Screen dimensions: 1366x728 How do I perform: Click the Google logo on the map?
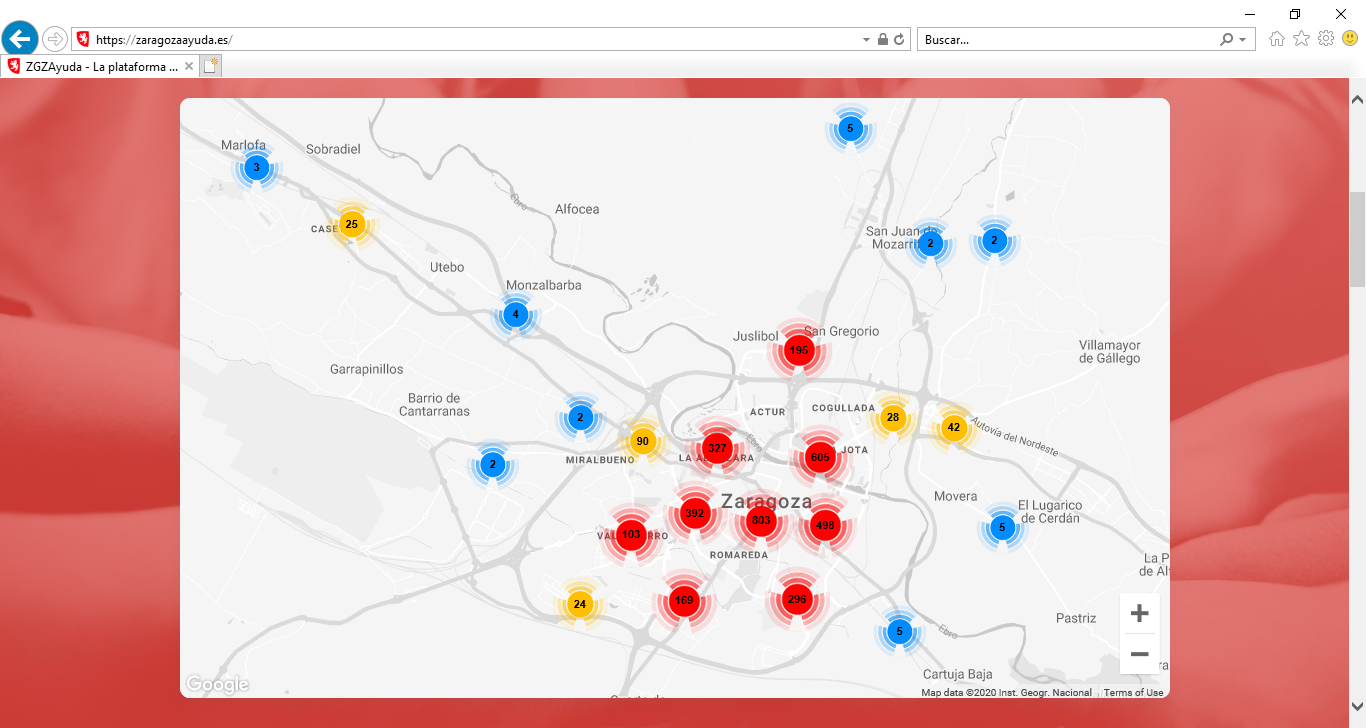(x=217, y=684)
